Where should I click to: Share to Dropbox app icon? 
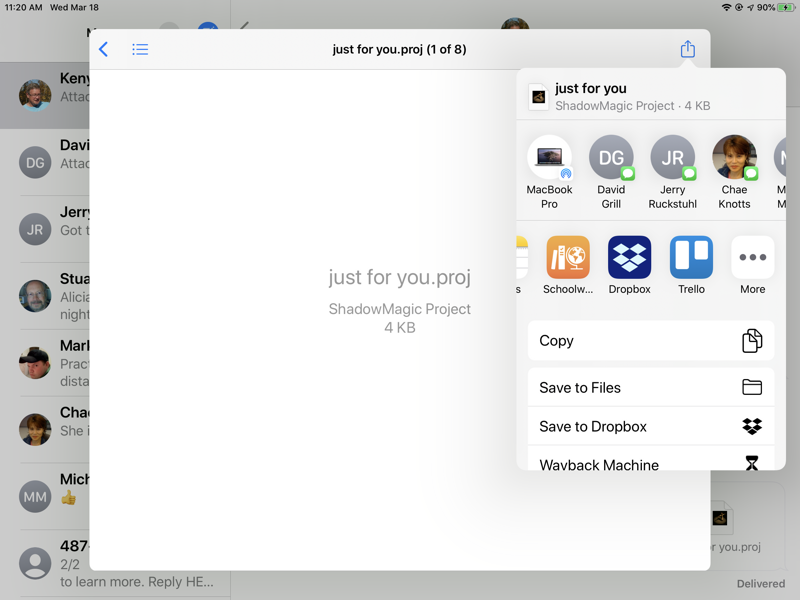[630, 258]
